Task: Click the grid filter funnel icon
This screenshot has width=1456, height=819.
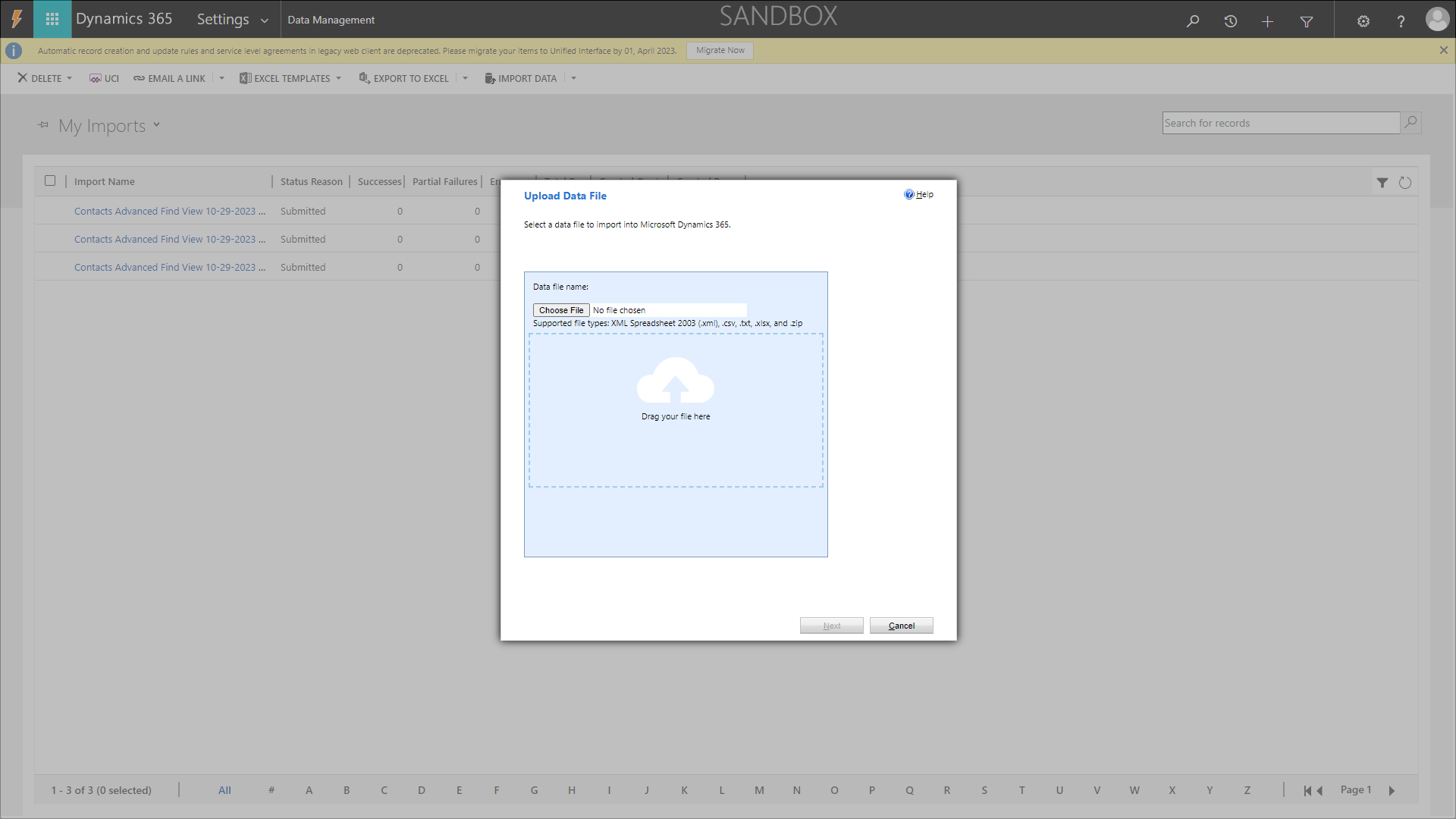Action: point(1382,182)
